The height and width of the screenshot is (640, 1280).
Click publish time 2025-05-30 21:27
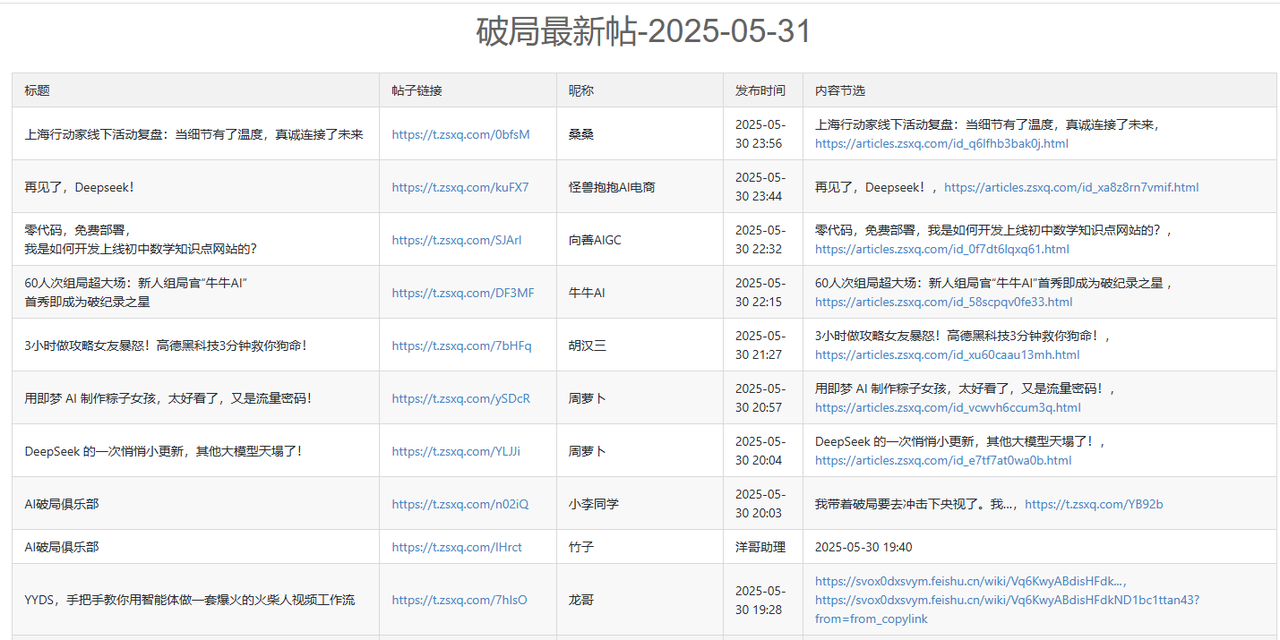tap(760, 346)
